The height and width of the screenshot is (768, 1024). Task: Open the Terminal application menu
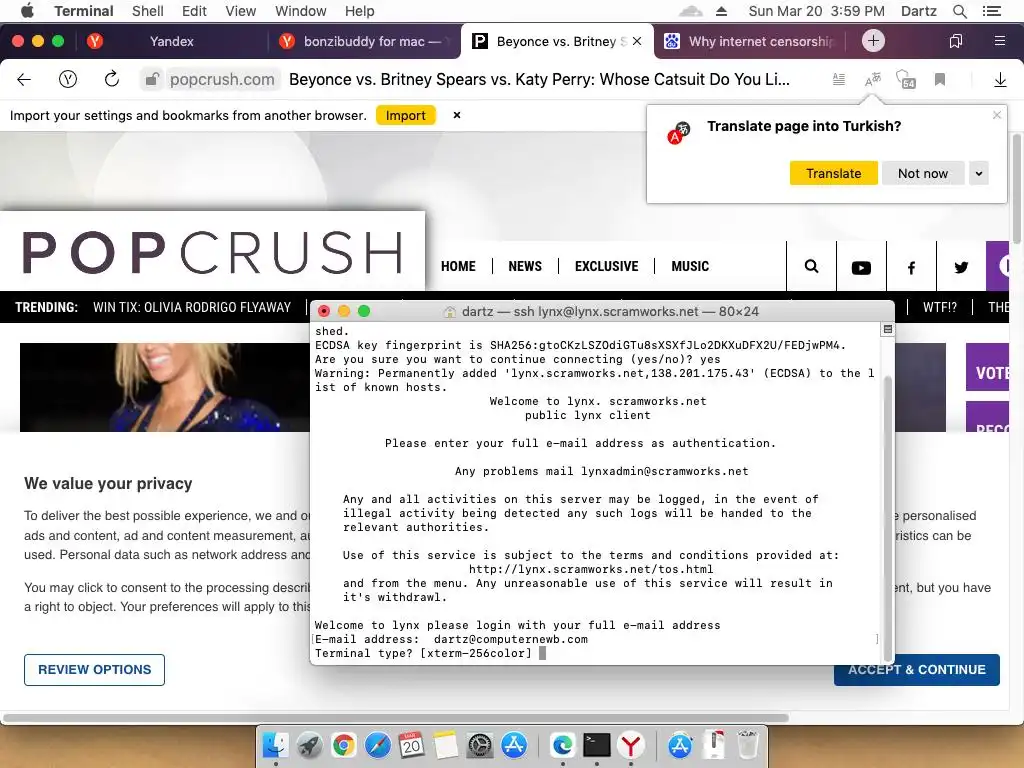[84, 11]
